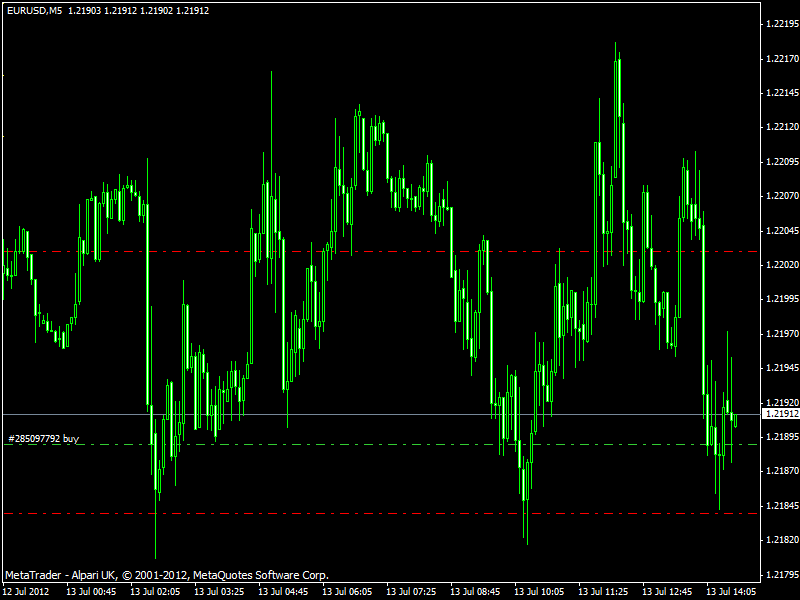Click the 13 Jul 04:45 time label

[283, 592]
